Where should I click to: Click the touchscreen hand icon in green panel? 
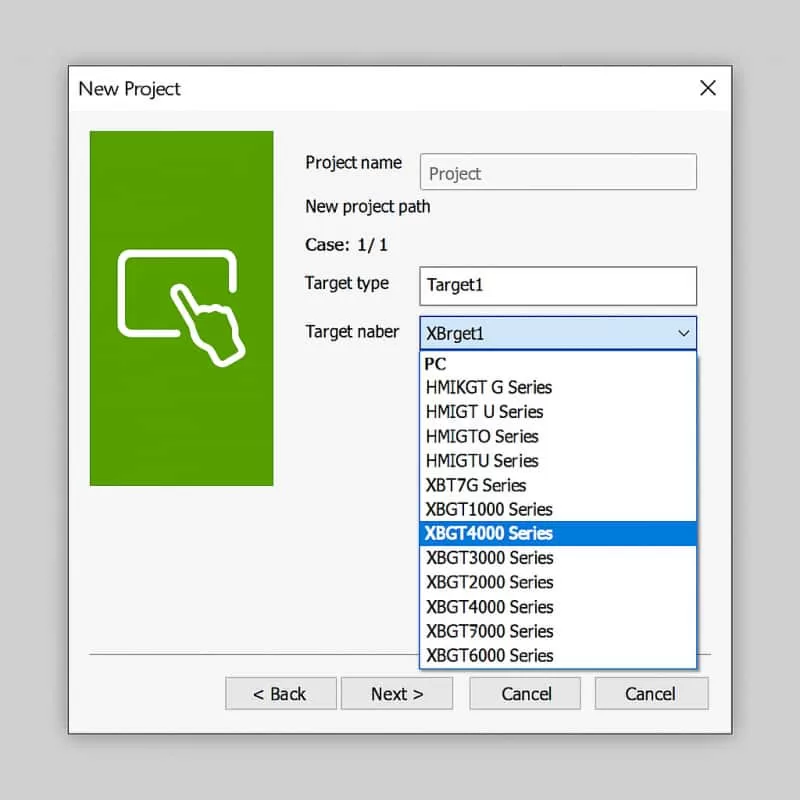(181, 308)
